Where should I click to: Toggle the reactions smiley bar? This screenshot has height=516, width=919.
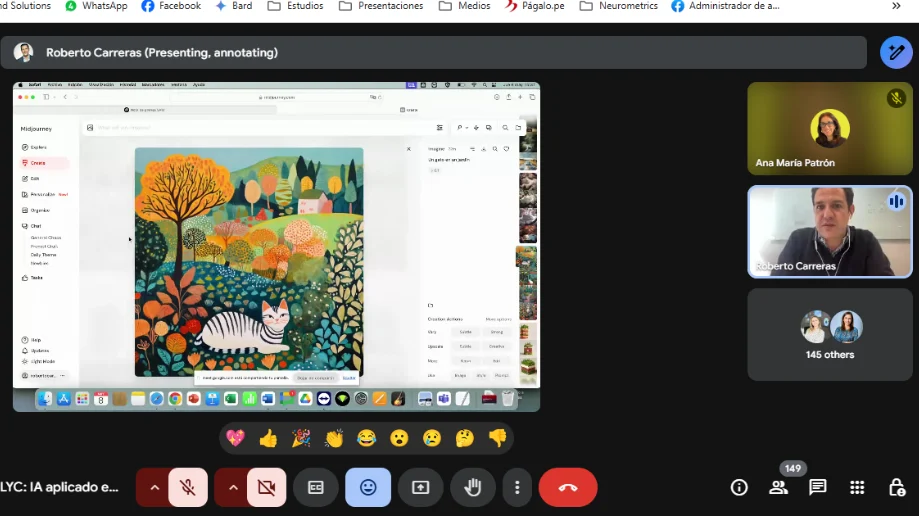pyautogui.click(x=368, y=487)
